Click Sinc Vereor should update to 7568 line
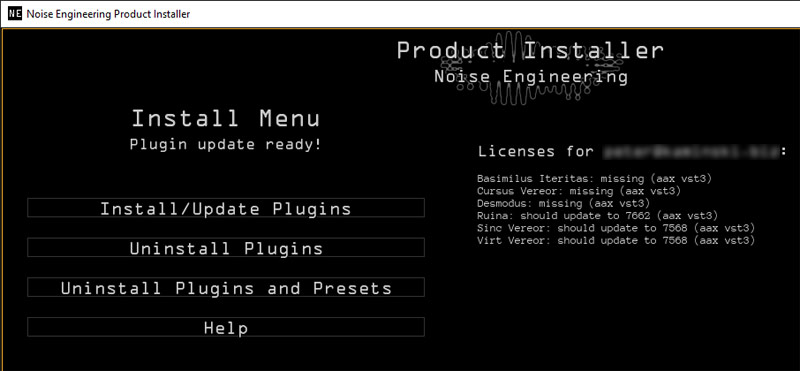The width and height of the screenshot is (800, 371). tap(615, 228)
